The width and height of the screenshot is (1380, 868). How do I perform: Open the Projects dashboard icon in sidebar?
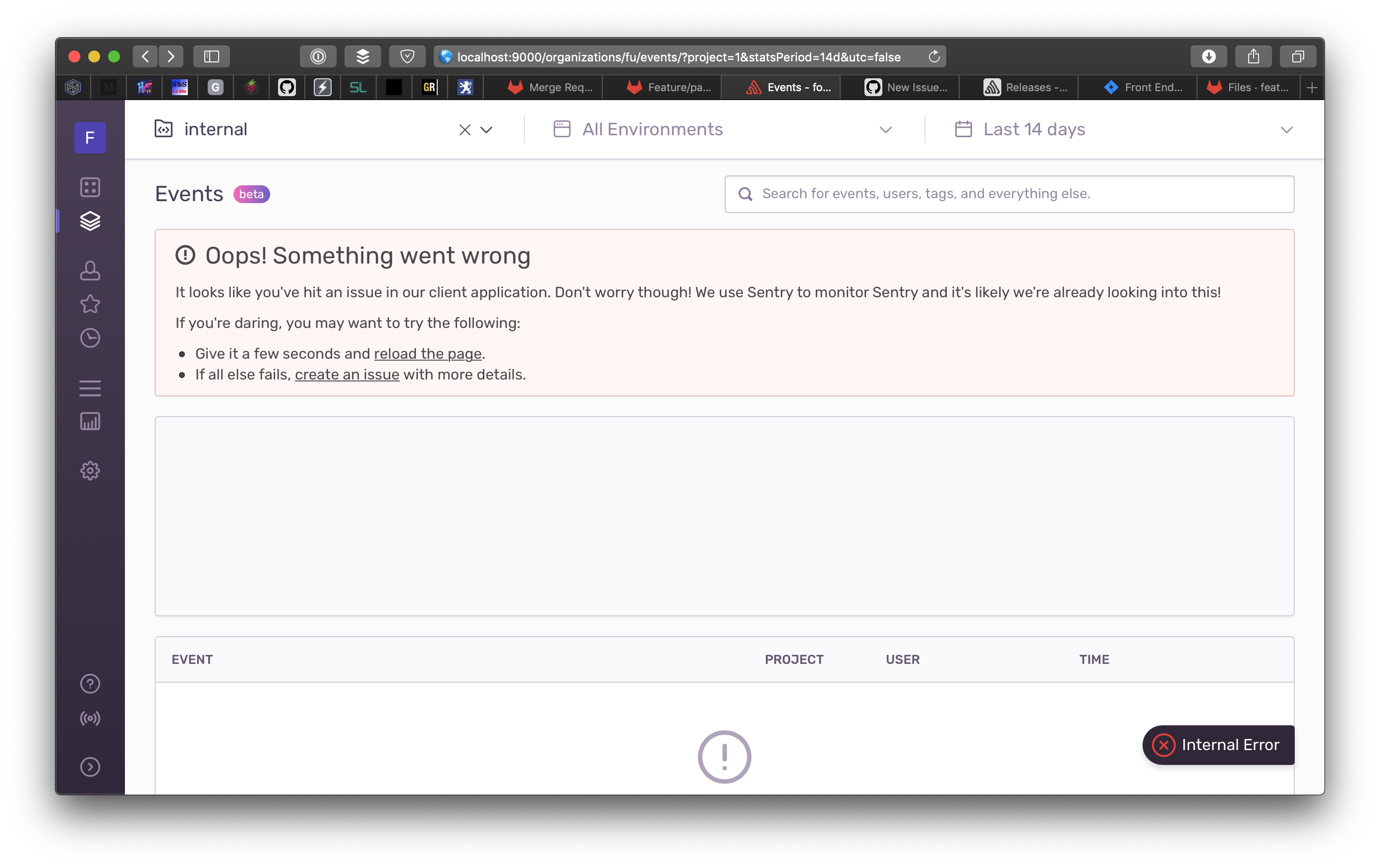[x=91, y=187]
